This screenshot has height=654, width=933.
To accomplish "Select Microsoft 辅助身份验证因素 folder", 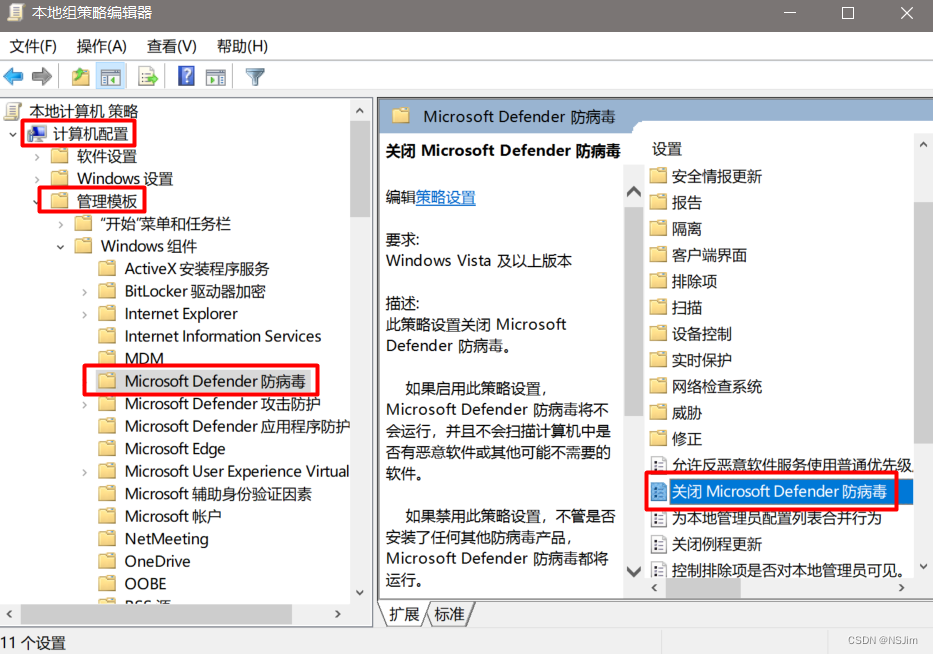I will click(x=205, y=493).
